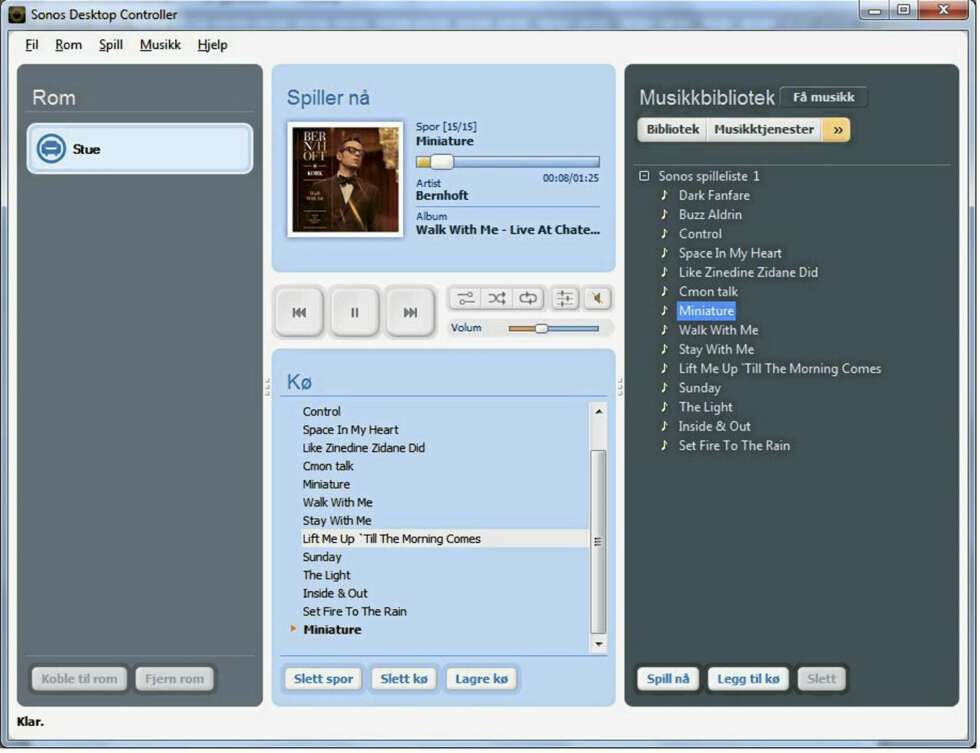Select Inside & Out in music library
Viewport: 980px width, 753px height.
(714, 426)
